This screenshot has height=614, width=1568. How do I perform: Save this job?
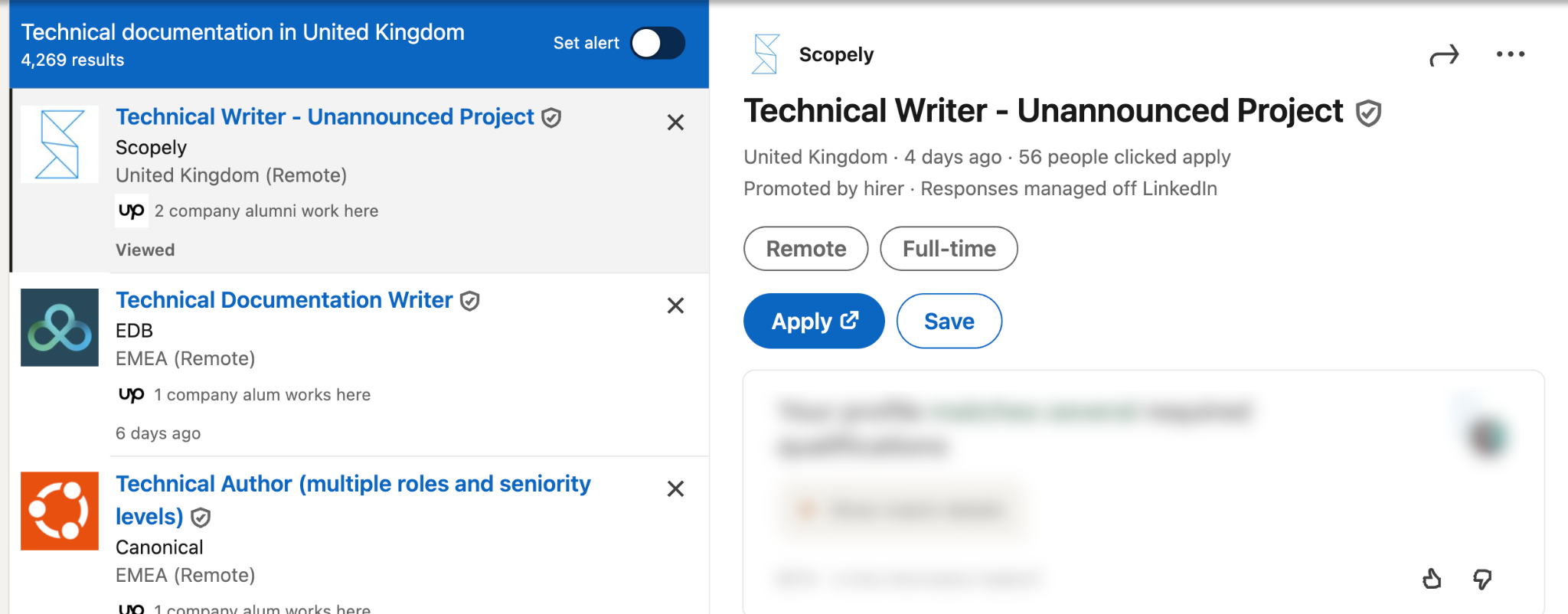[949, 321]
